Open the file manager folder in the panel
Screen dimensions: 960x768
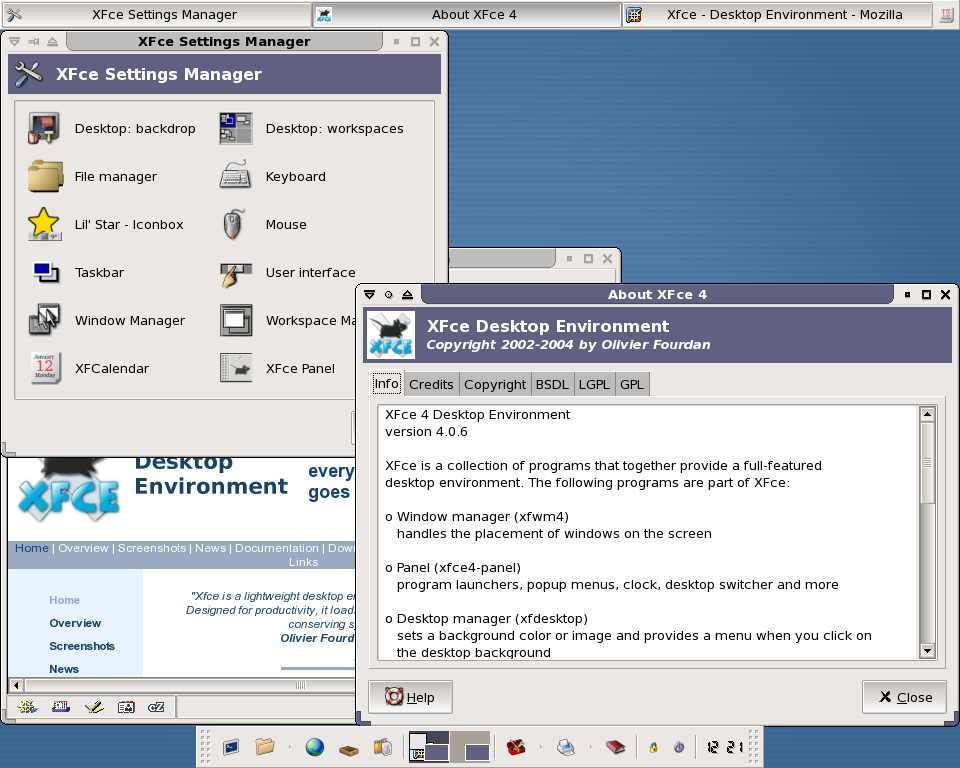pos(265,746)
